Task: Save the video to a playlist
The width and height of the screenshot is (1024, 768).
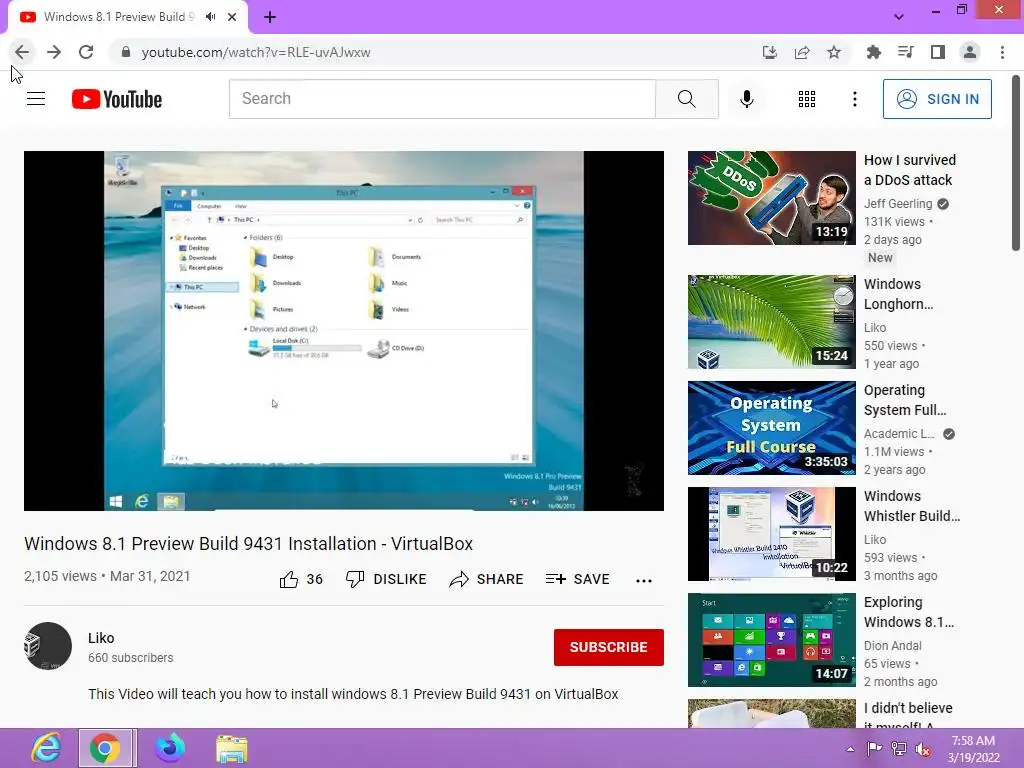Action: 578,579
